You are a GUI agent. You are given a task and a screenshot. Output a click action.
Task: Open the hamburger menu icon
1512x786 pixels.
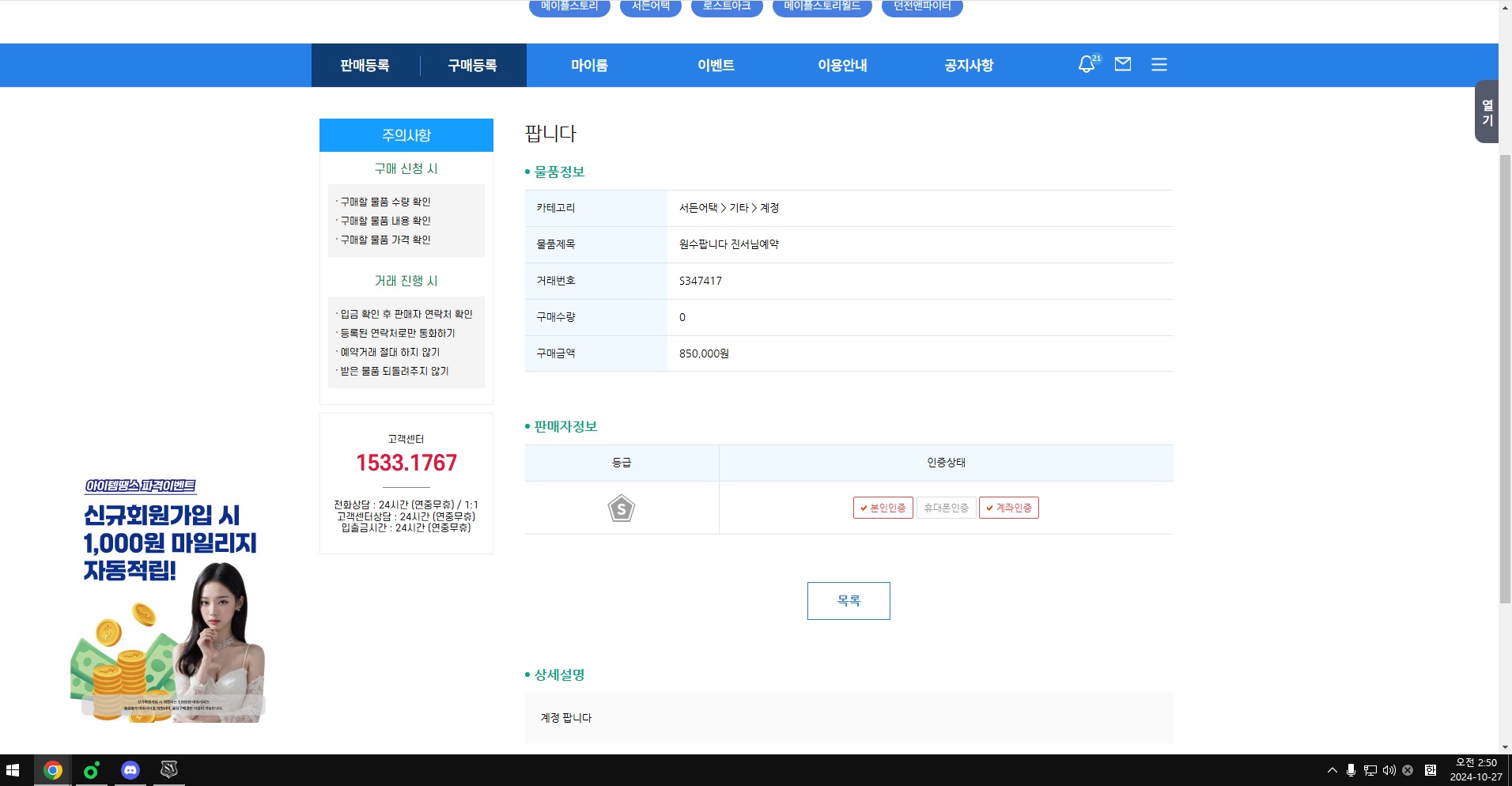pos(1159,65)
